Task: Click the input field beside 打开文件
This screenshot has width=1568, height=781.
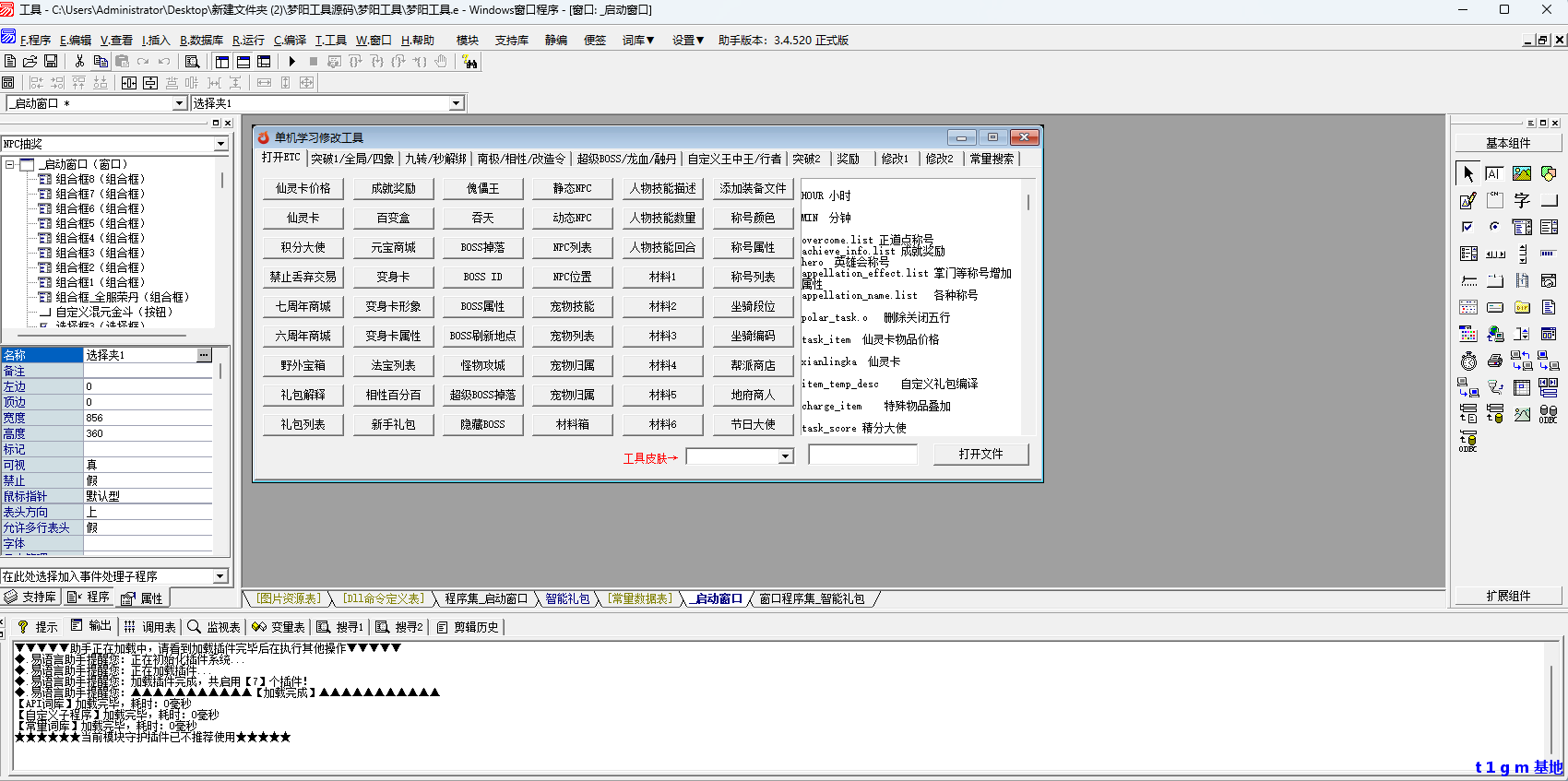Action: 862,455
